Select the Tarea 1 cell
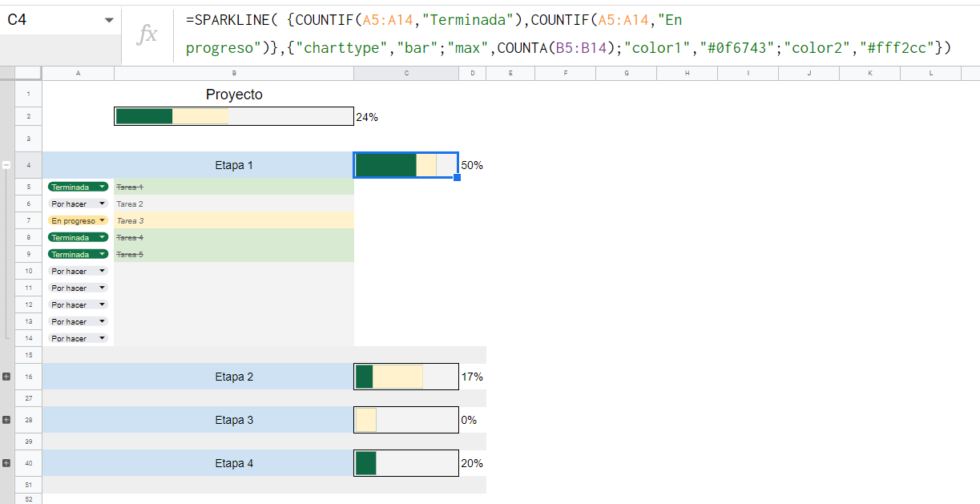The height and width of the screenshot is (504, 980). (x=234, y=187)
